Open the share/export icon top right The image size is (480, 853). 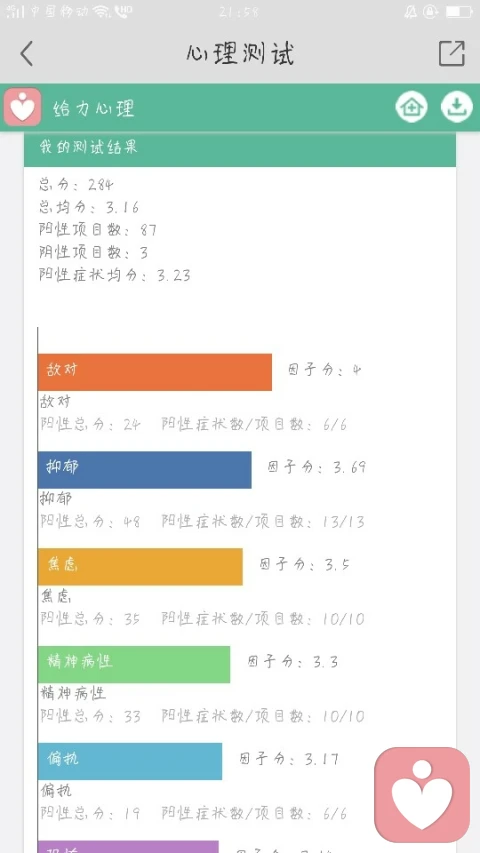452,53
